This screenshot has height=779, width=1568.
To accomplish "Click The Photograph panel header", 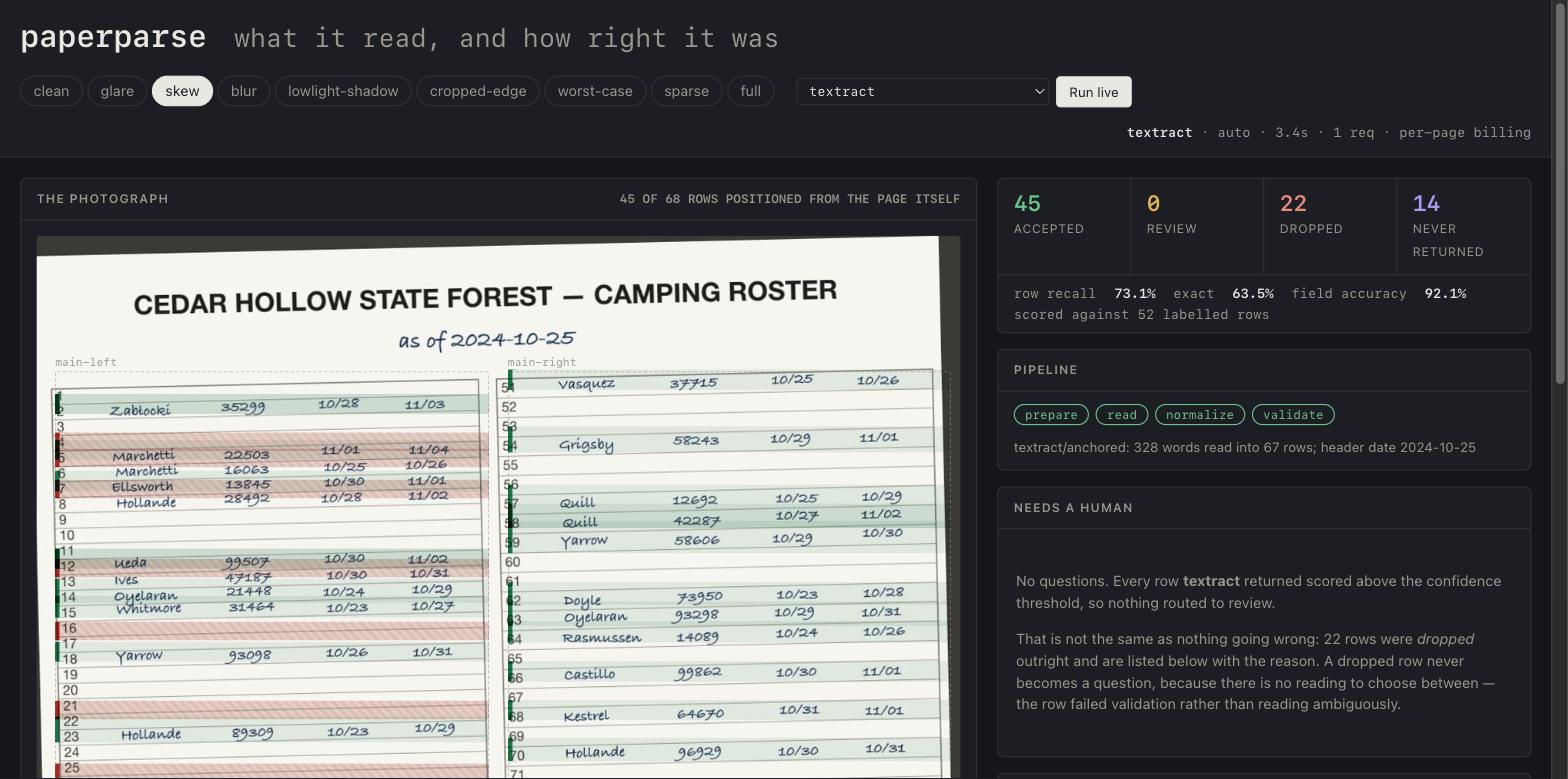I will click(x=103, y=199).
